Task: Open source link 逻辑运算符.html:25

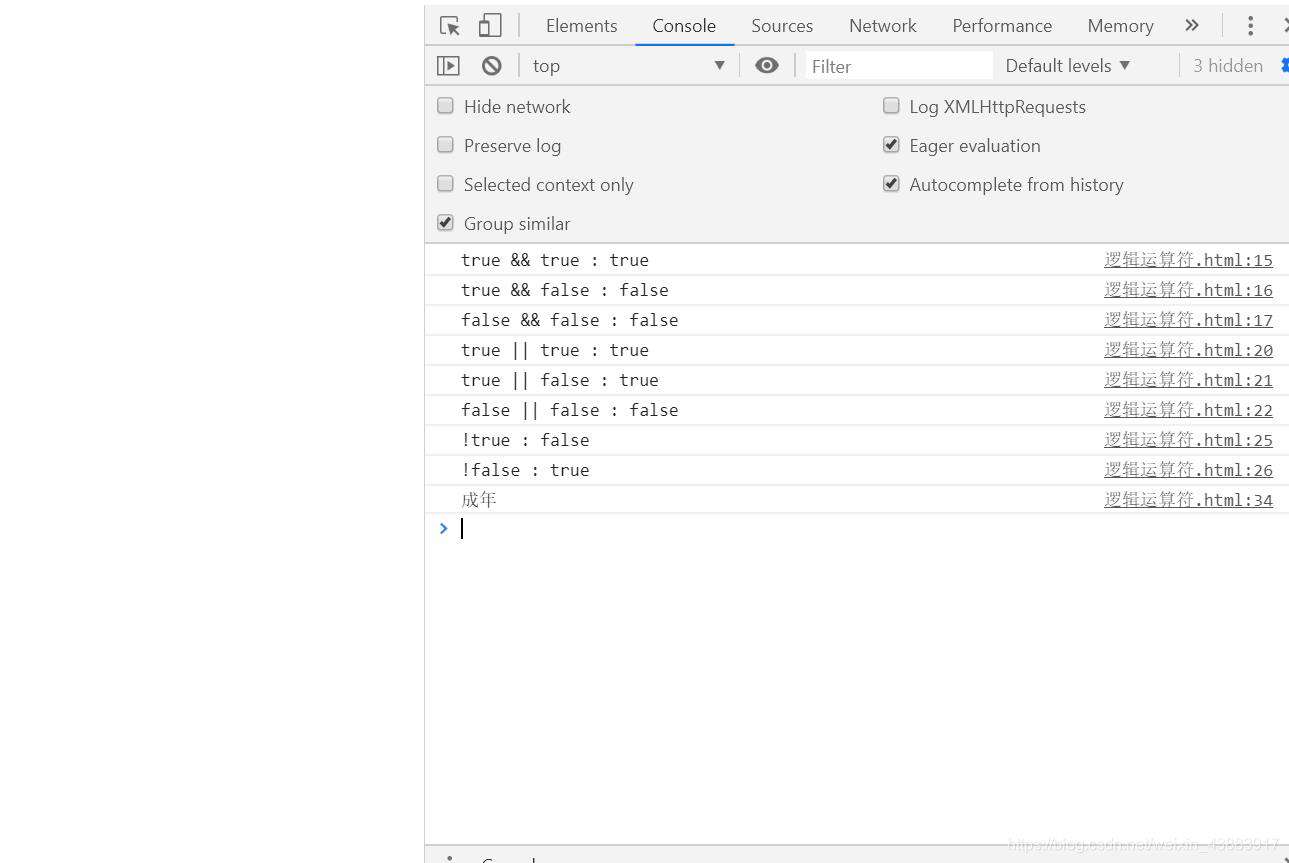Action: click(1188, 440)
